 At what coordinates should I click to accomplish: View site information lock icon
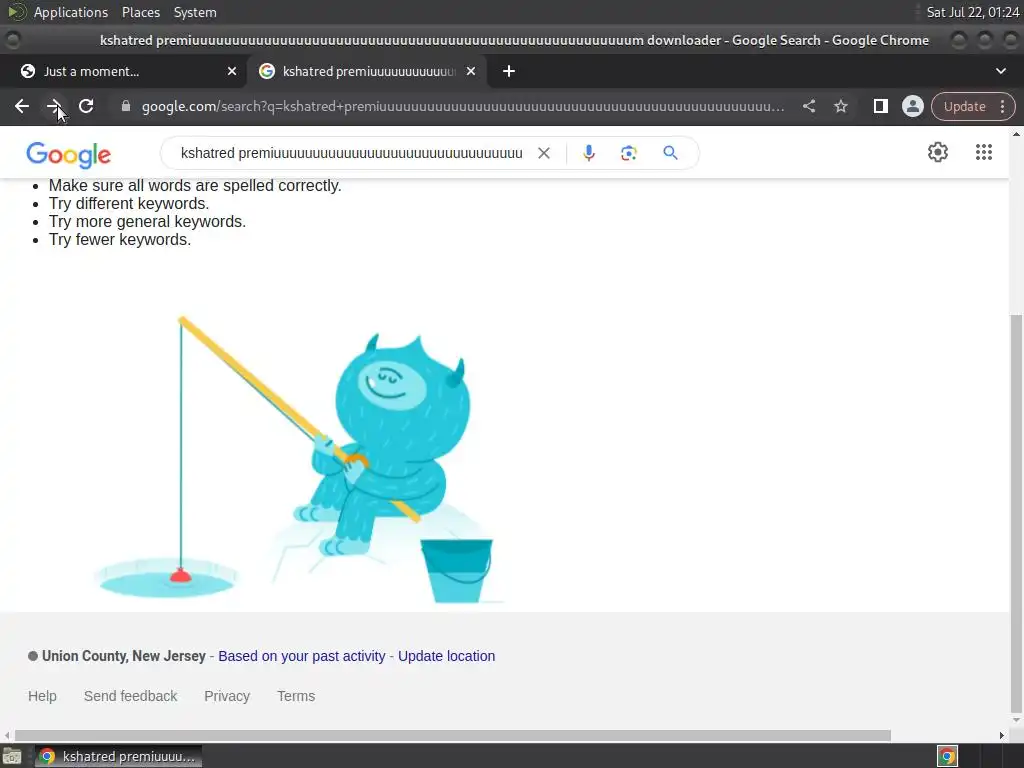[126, 106]
